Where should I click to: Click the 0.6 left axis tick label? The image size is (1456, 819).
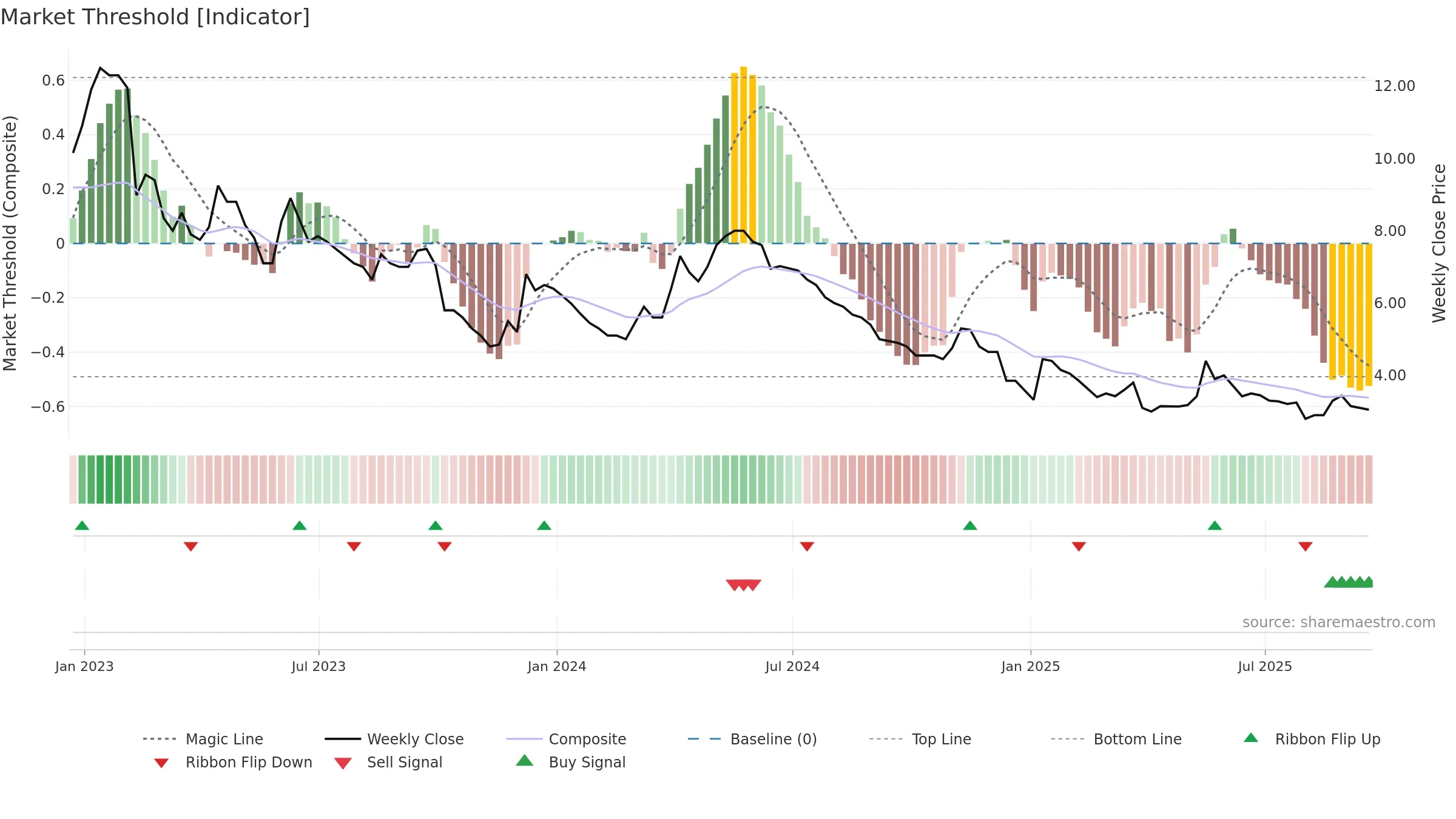pyautogui.click(x=53, y=80)
